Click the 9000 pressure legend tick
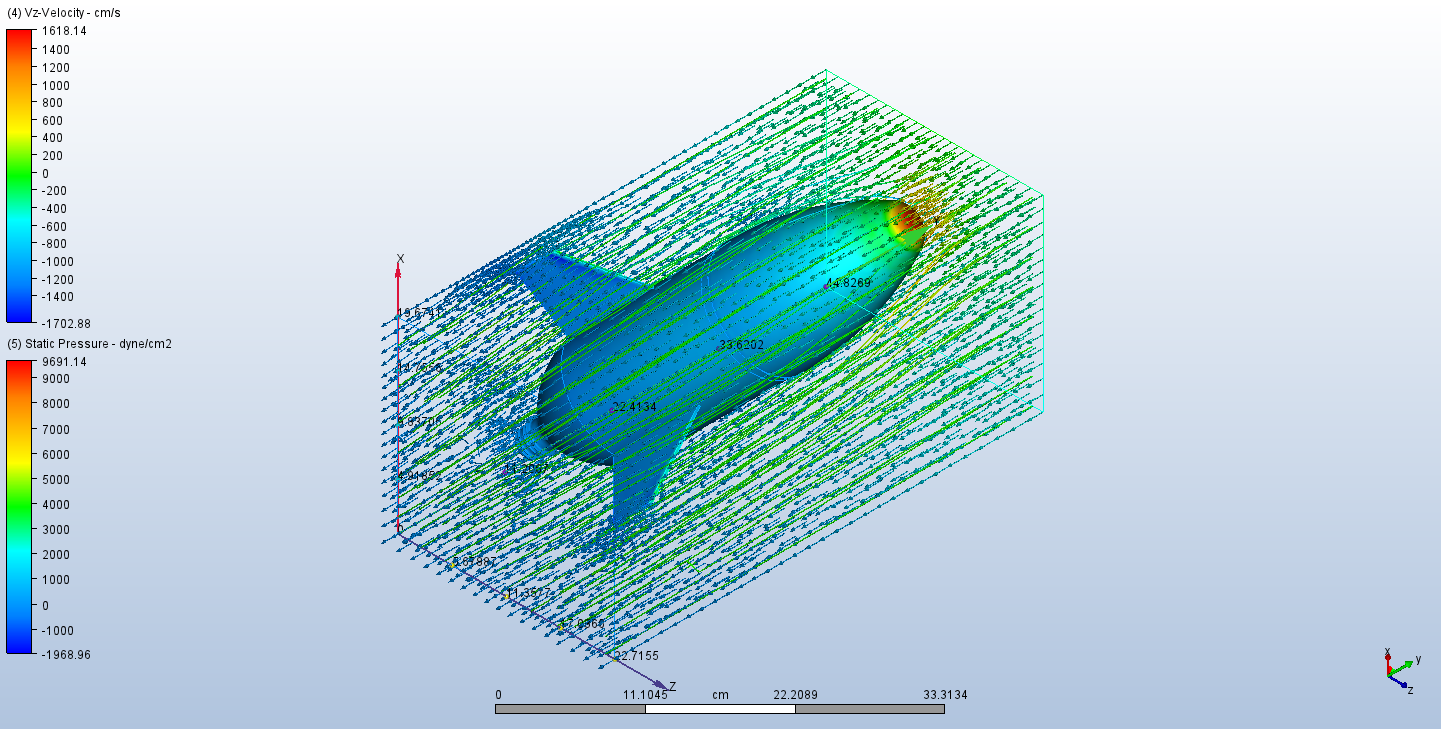 point(55,379)
